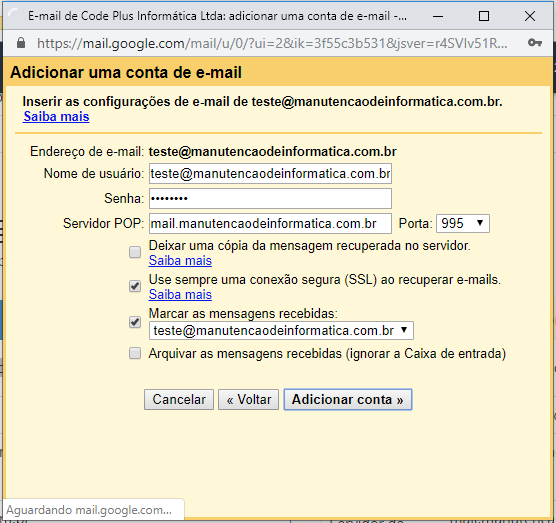
Task: Click the Cancelar button
Action: (179, 400)
